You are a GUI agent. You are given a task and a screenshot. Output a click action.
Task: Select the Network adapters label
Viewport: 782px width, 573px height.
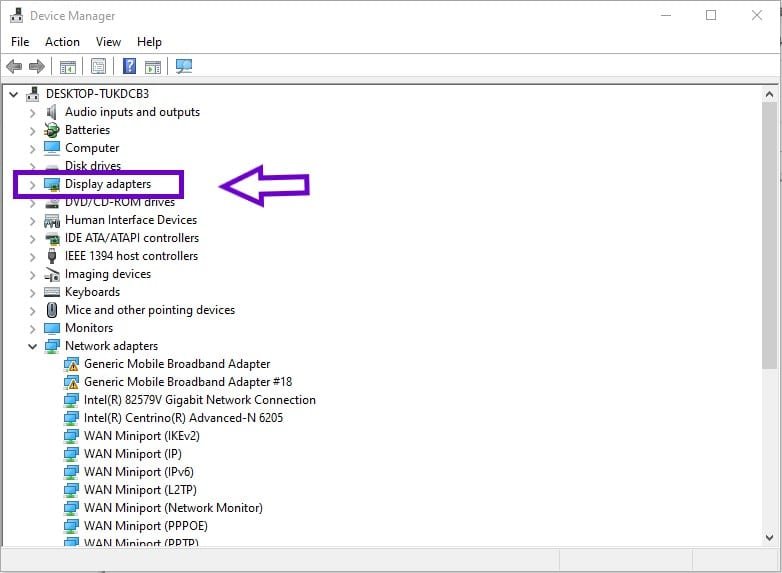tap(111, 346)
